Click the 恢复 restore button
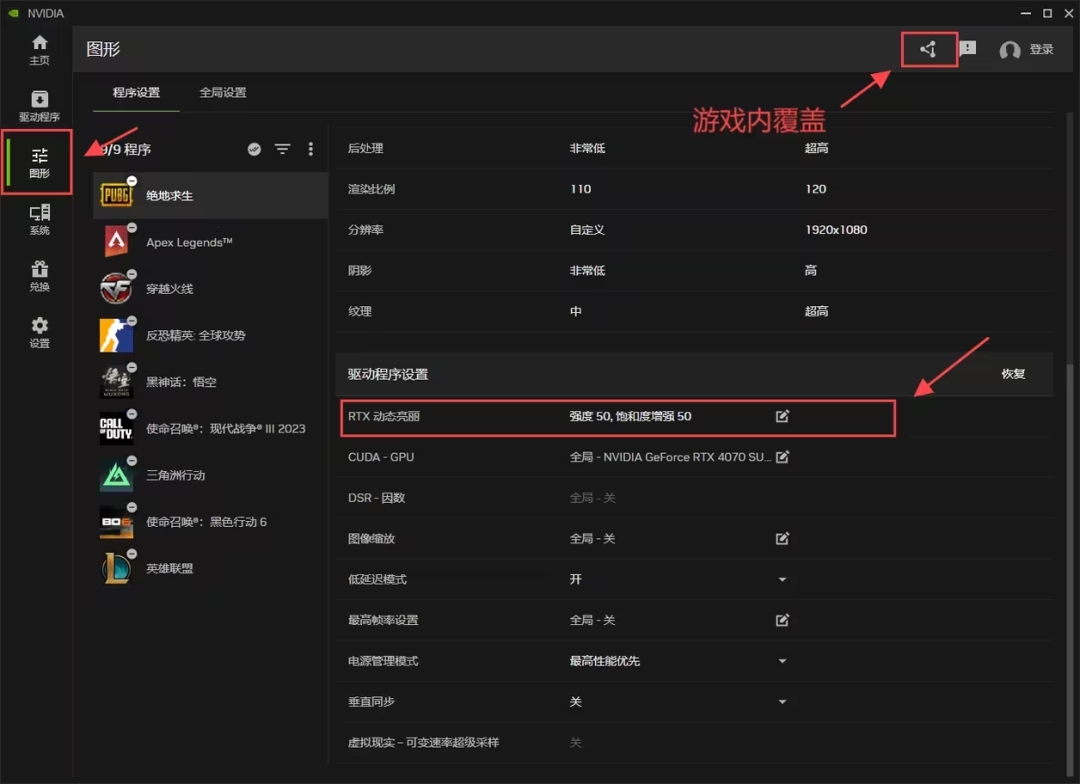The image size is (1080, 784). click(1013, 373)
